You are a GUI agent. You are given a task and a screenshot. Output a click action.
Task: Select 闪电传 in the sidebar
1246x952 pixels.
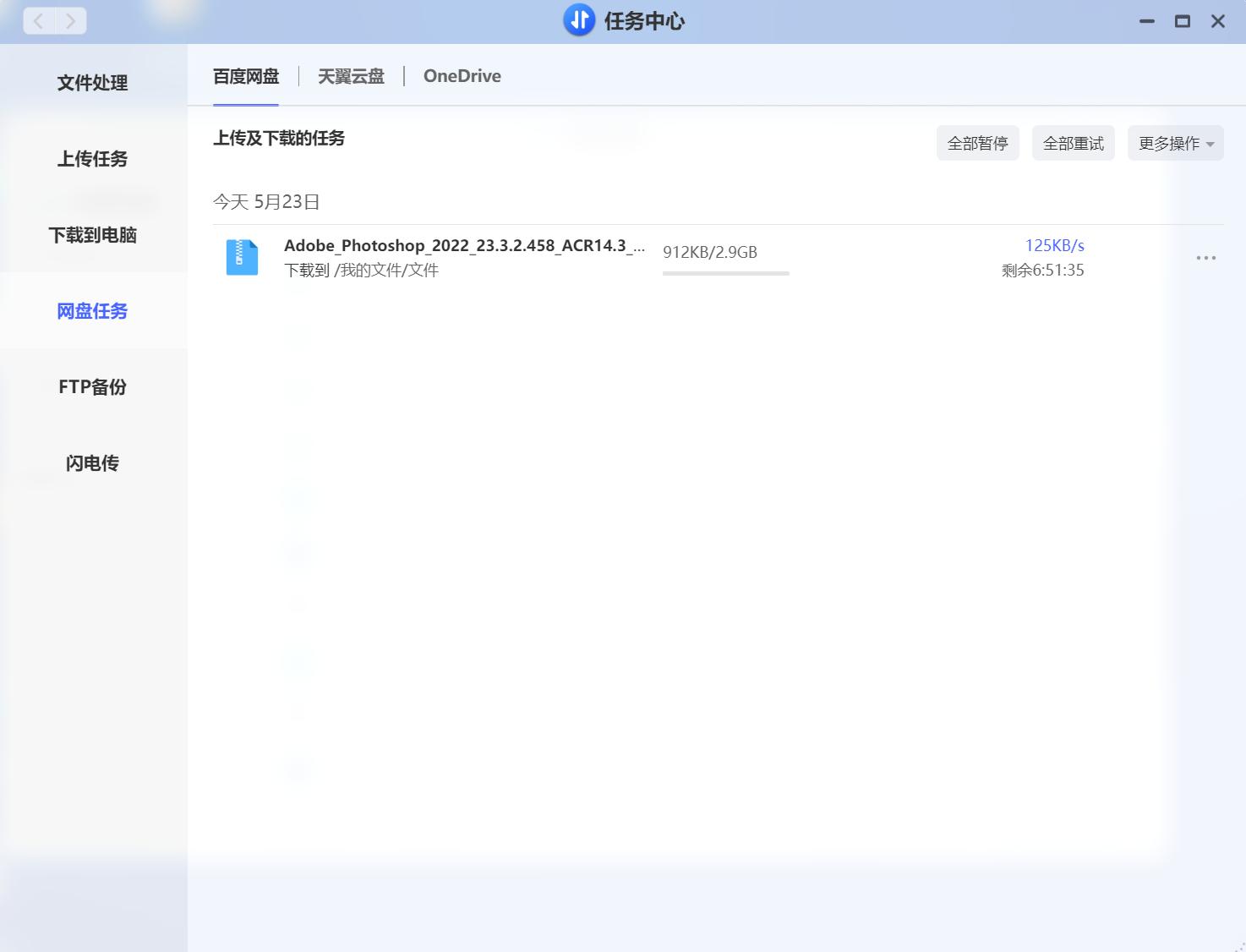91,463
